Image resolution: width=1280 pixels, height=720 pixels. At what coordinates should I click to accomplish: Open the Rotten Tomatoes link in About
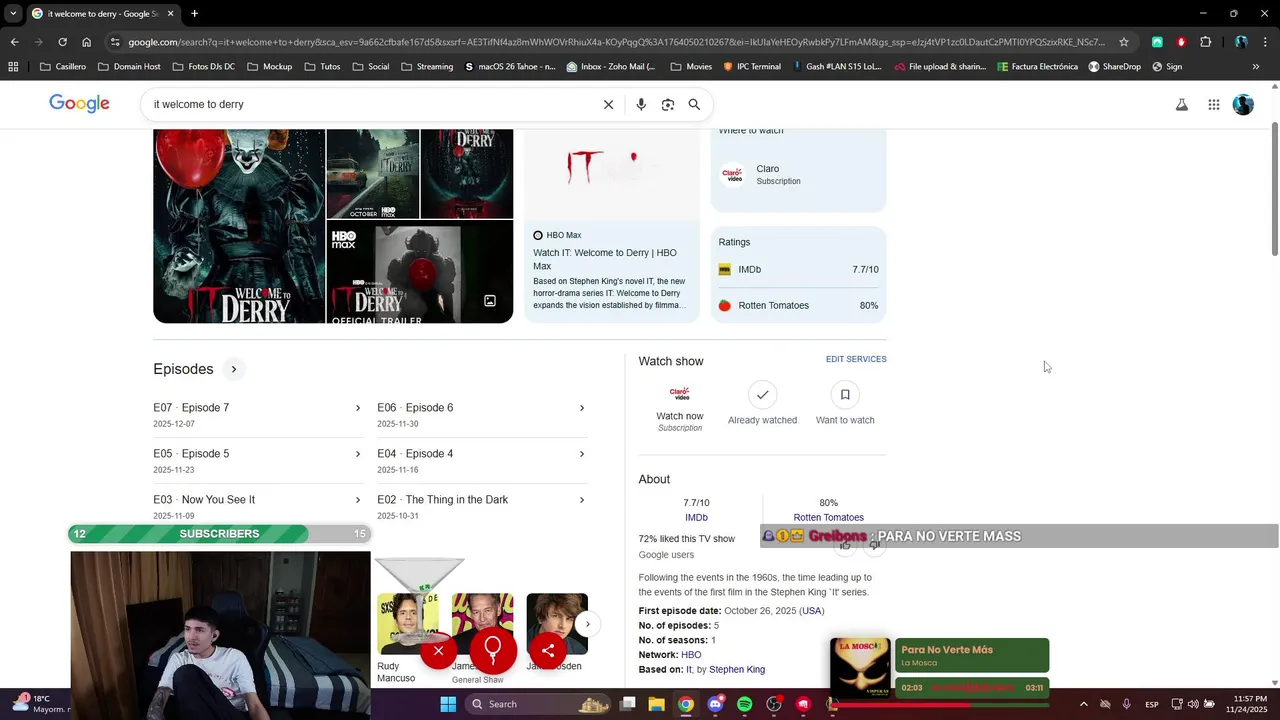point(828,517)
